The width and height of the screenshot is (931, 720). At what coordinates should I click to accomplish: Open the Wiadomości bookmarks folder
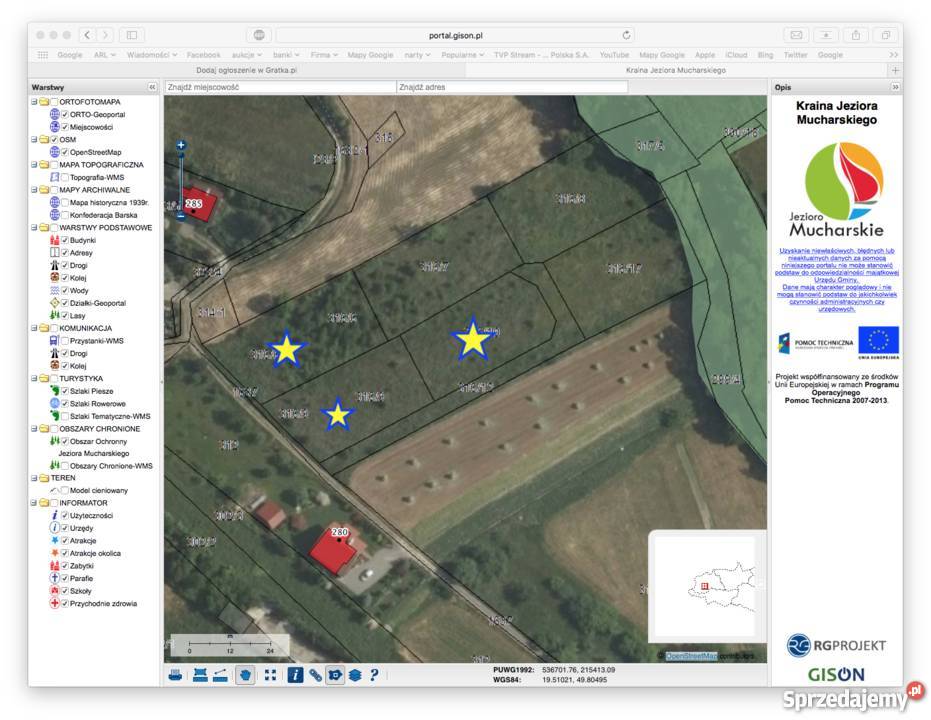[x=151, y=55]
